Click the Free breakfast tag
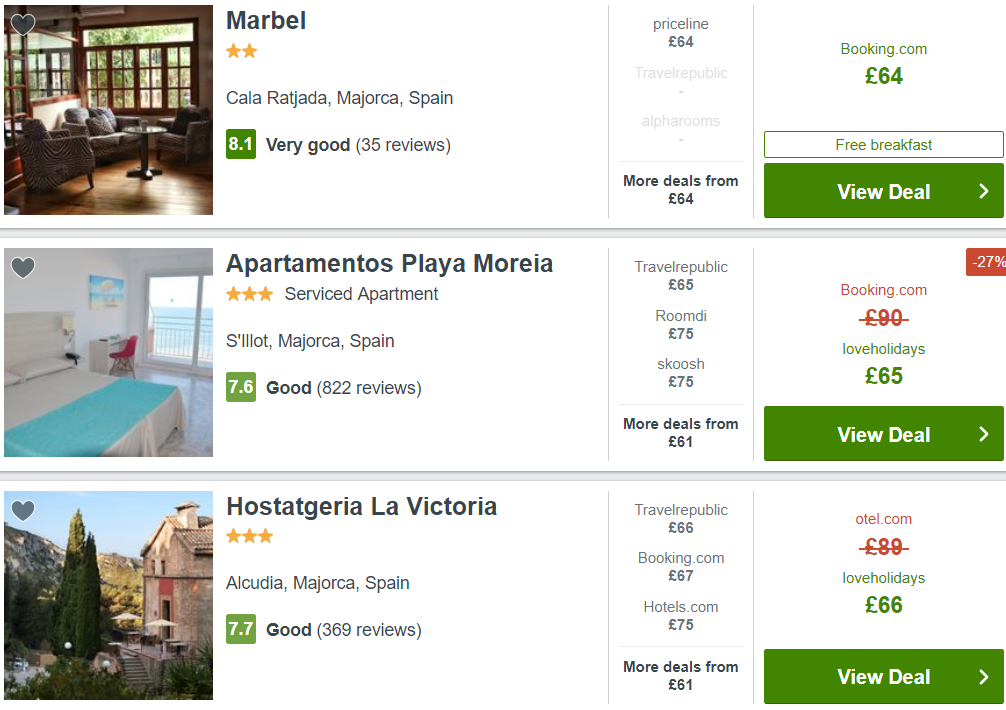 click(883, 145)
